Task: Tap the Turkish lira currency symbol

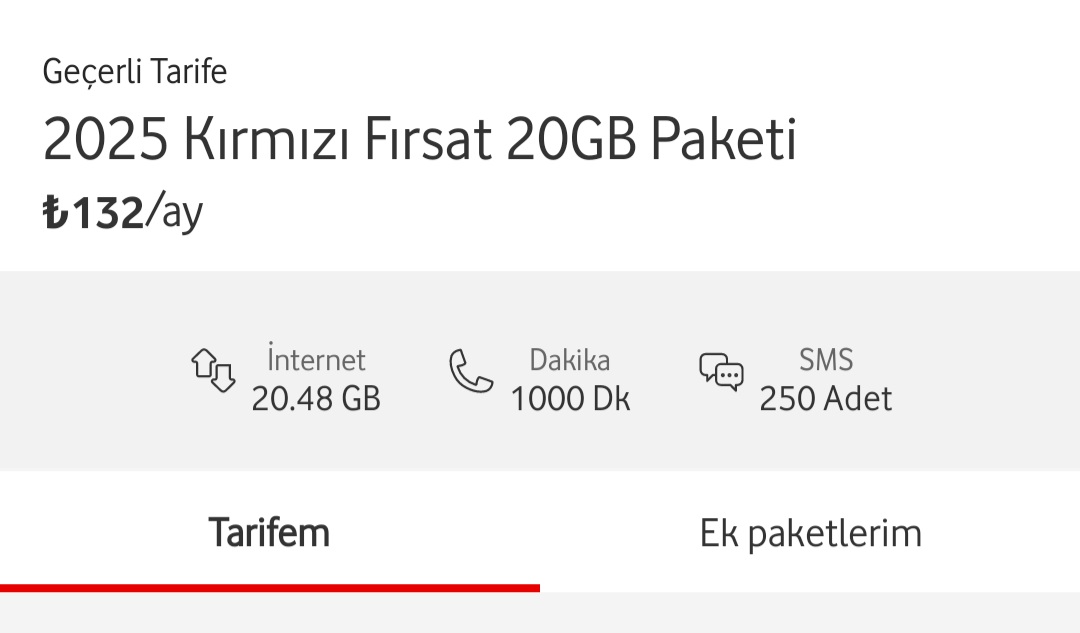Action: point(54,213)
